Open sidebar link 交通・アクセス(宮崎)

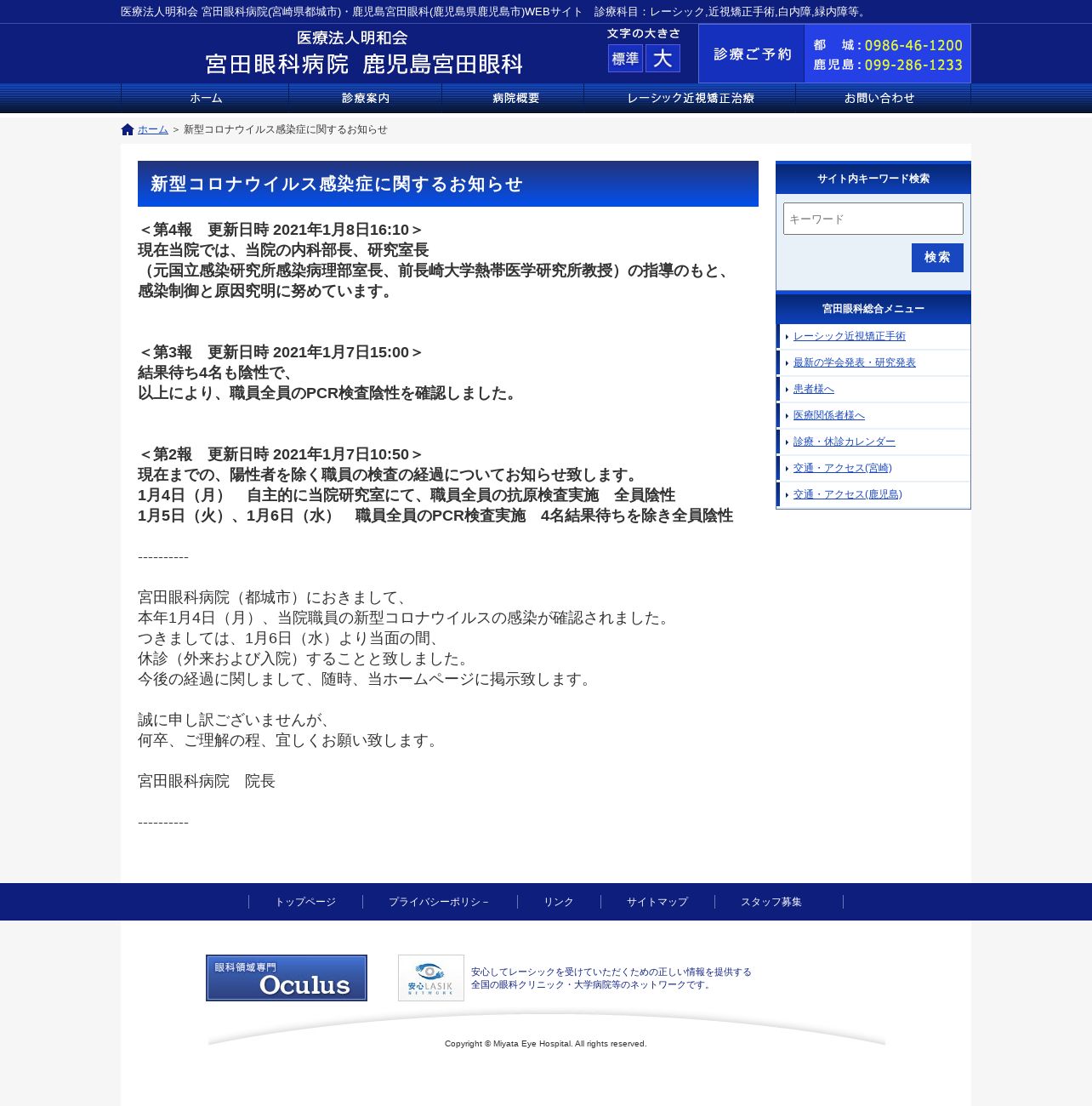coord(843,468)
